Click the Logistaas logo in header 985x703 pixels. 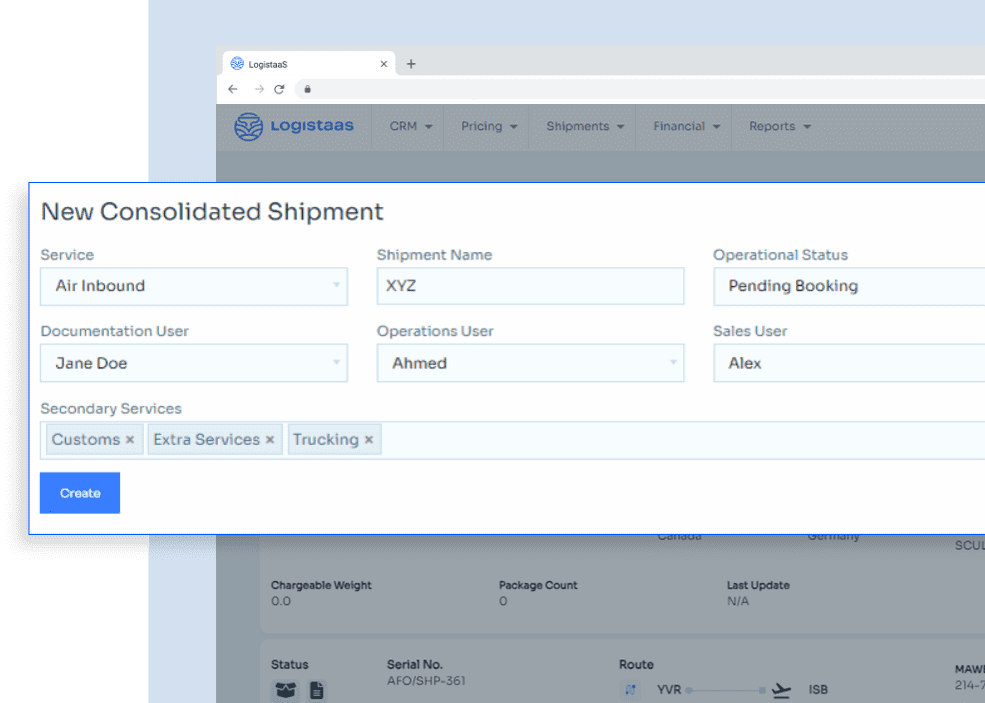point(293,126)
